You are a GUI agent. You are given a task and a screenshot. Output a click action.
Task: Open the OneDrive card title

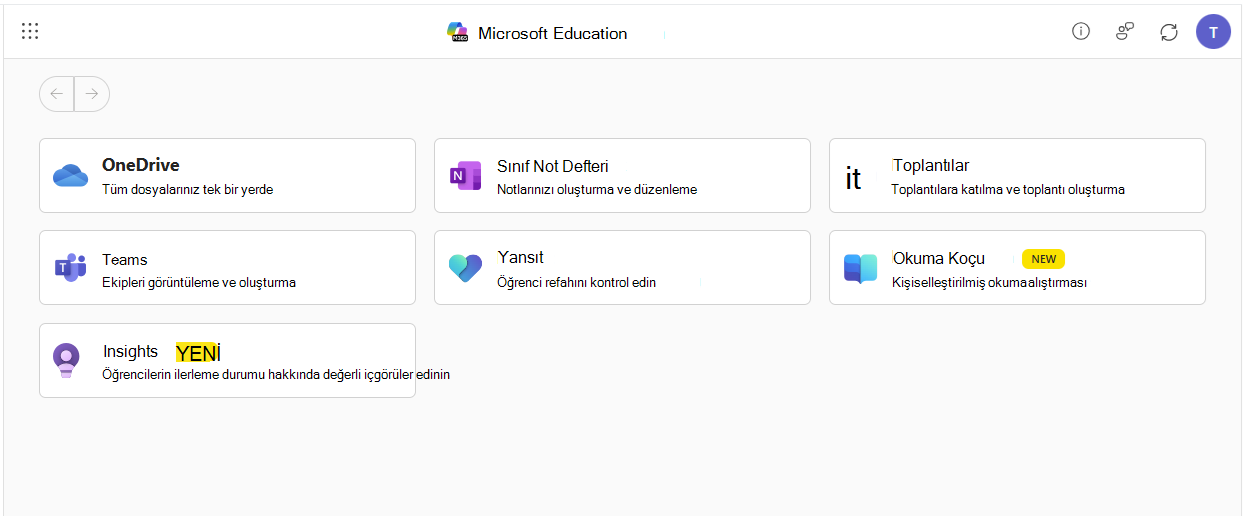[141, 165]
